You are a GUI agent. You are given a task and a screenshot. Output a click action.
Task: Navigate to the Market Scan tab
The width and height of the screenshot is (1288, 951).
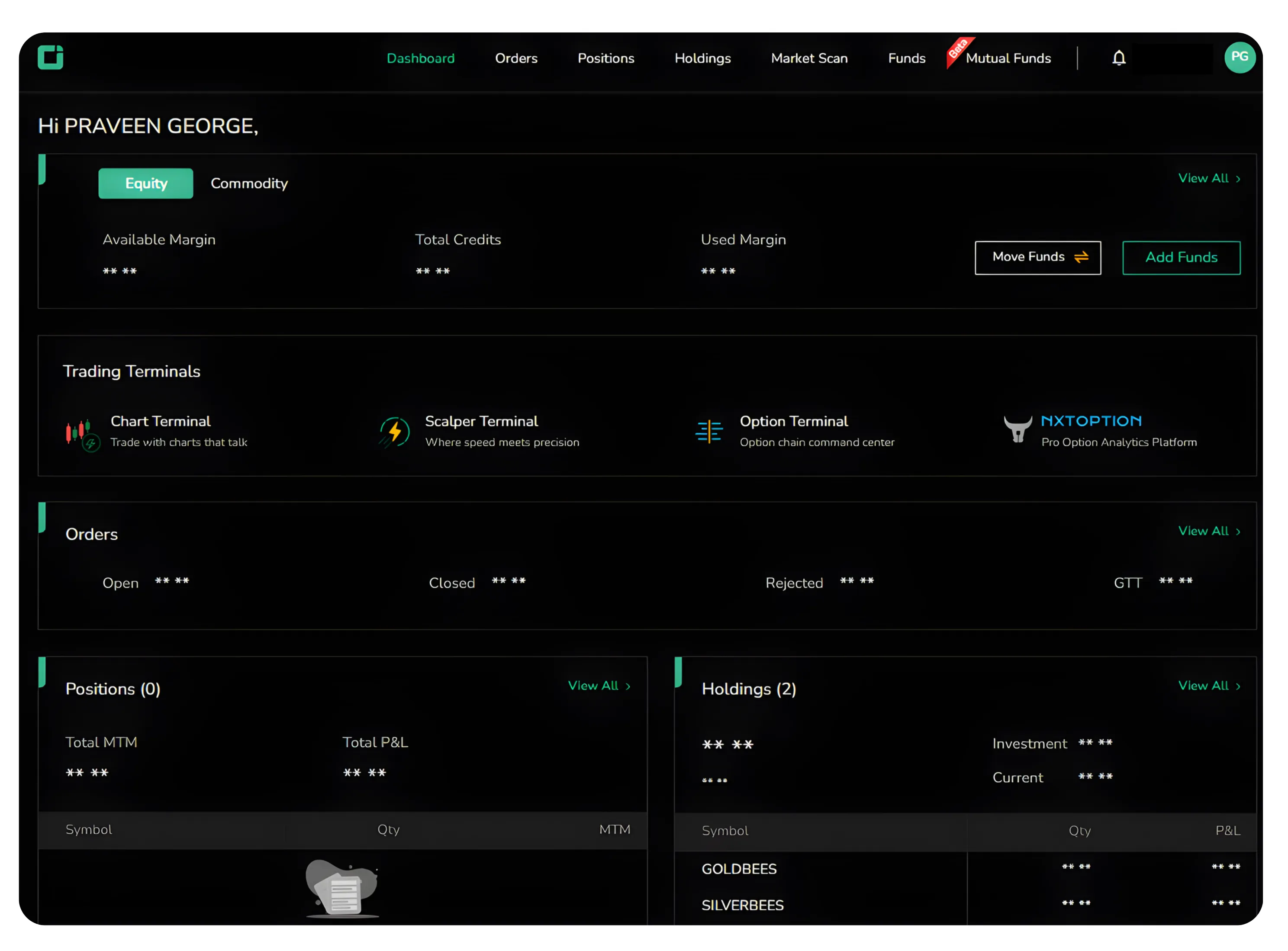[x=808, y=58]
